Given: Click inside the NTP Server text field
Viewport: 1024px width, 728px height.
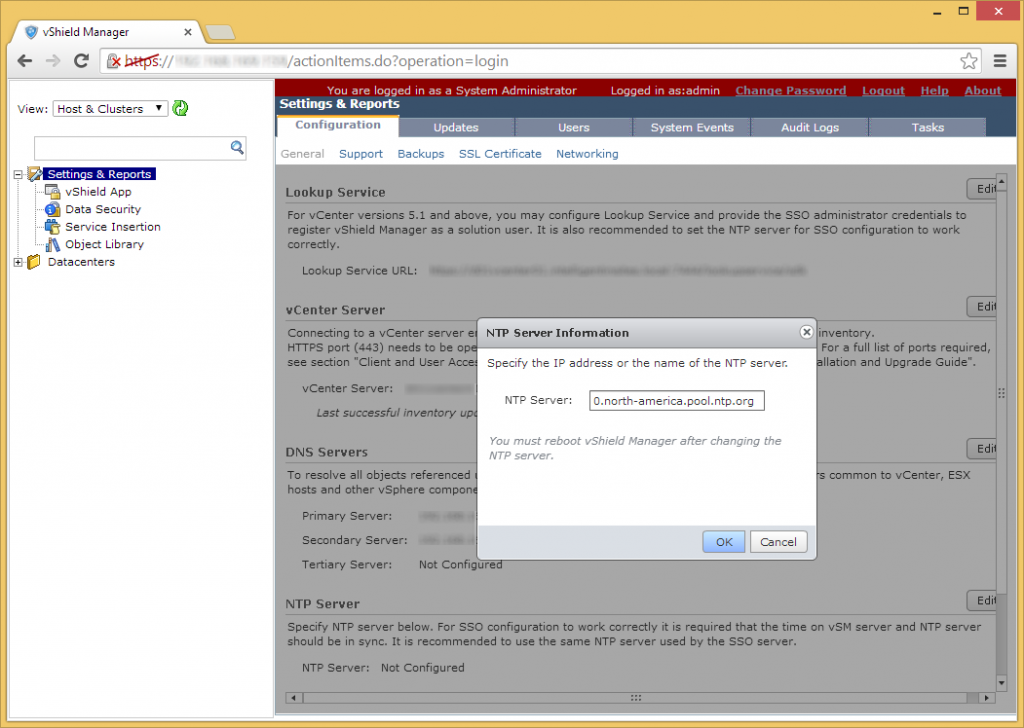Looking at the screenshot, I should [676, 400].
